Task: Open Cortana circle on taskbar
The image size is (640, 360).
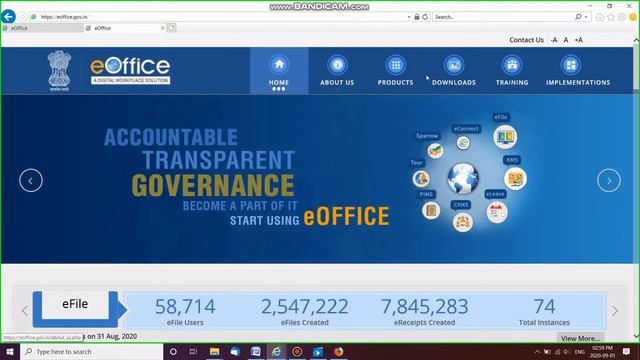Action: [173, 351]
